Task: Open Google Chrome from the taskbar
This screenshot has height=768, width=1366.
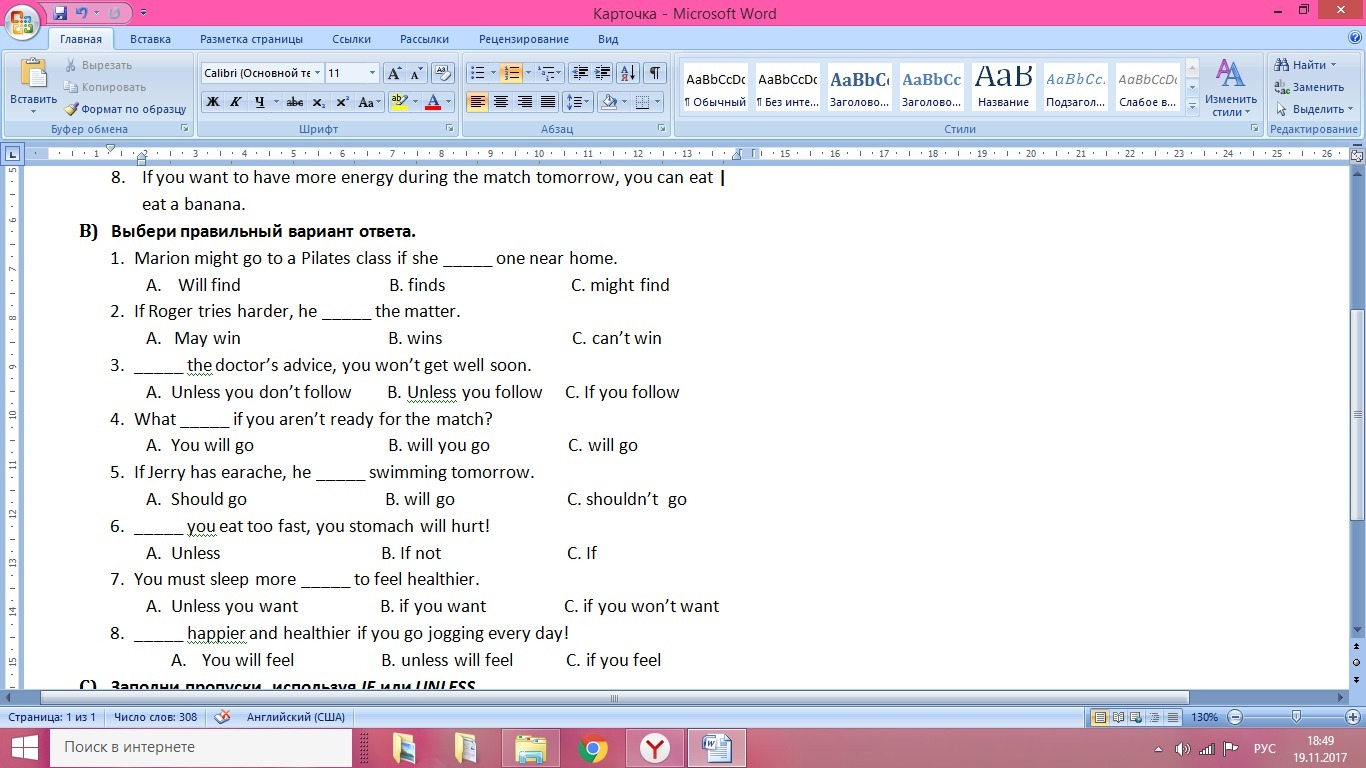Action: pyautogui.click(x=593, y=748)
